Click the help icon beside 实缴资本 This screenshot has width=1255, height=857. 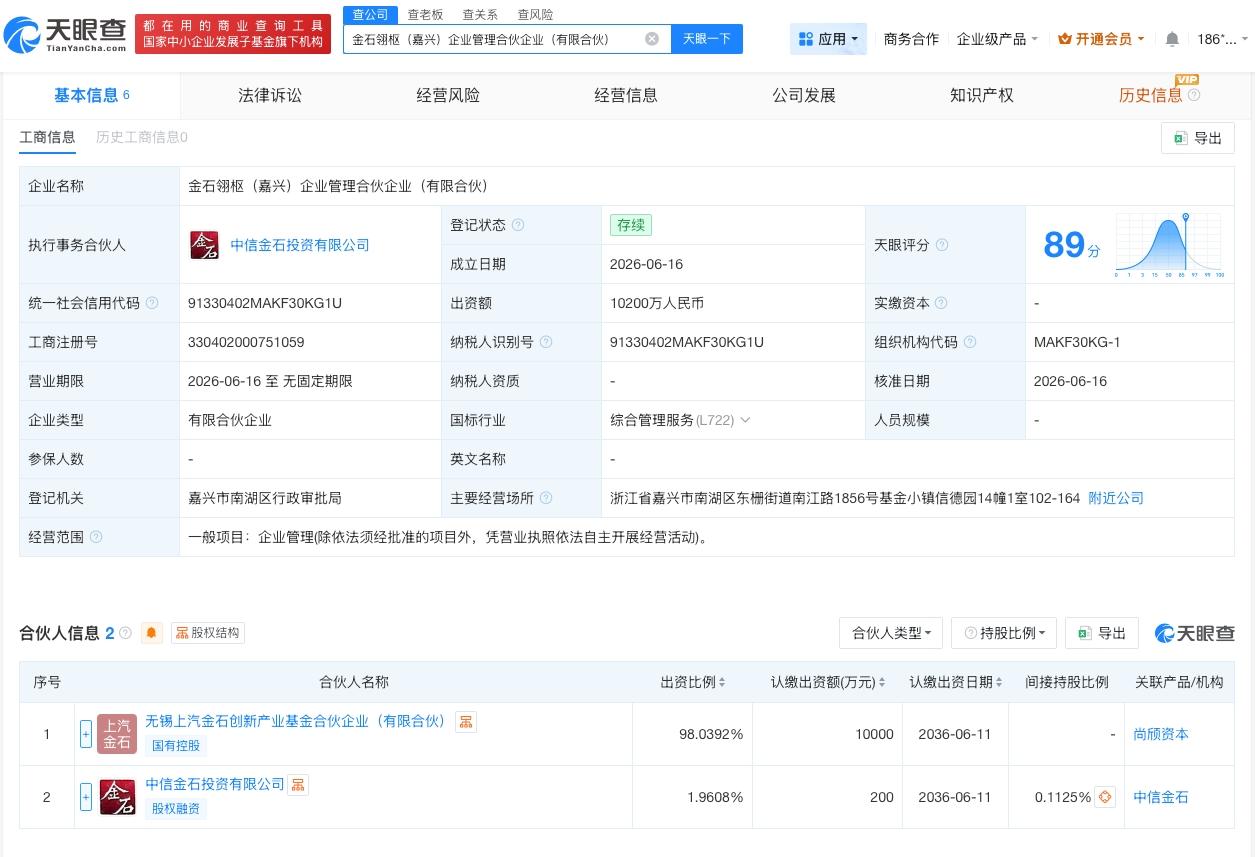pyautogui.click(x=941, y=303)
